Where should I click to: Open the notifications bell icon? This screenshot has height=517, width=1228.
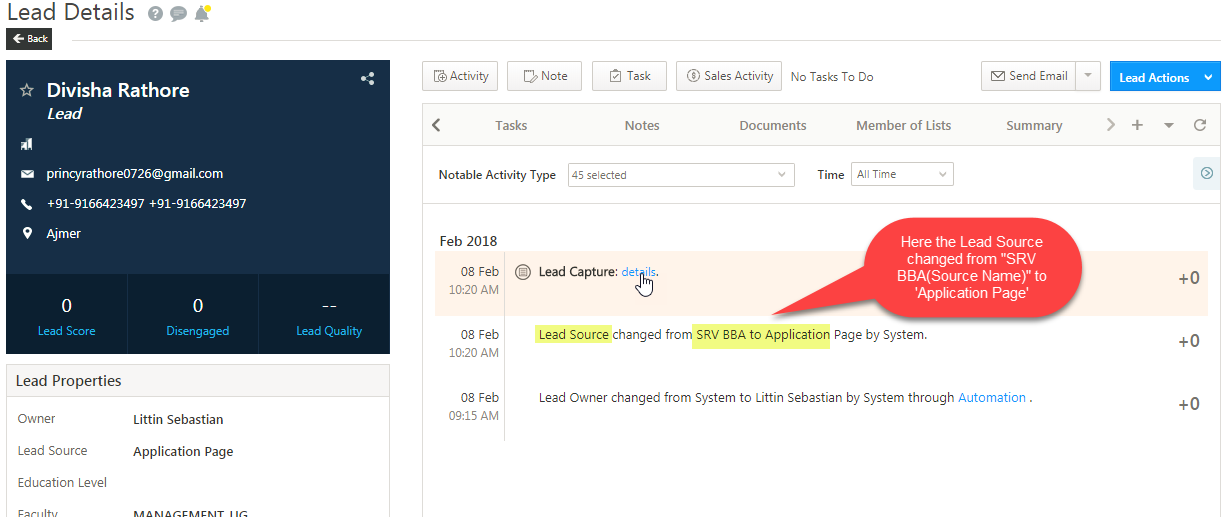pyautogui.click(x=202, y=14)
